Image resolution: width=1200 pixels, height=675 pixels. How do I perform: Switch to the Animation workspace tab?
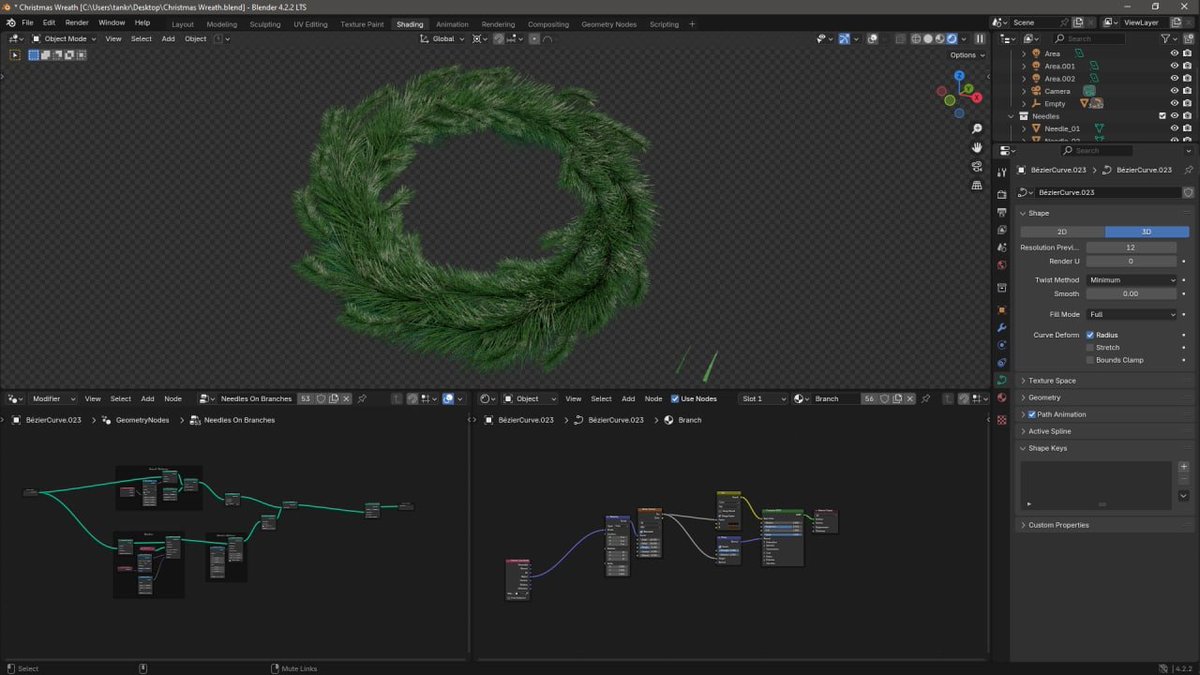(x=452, y=24)
